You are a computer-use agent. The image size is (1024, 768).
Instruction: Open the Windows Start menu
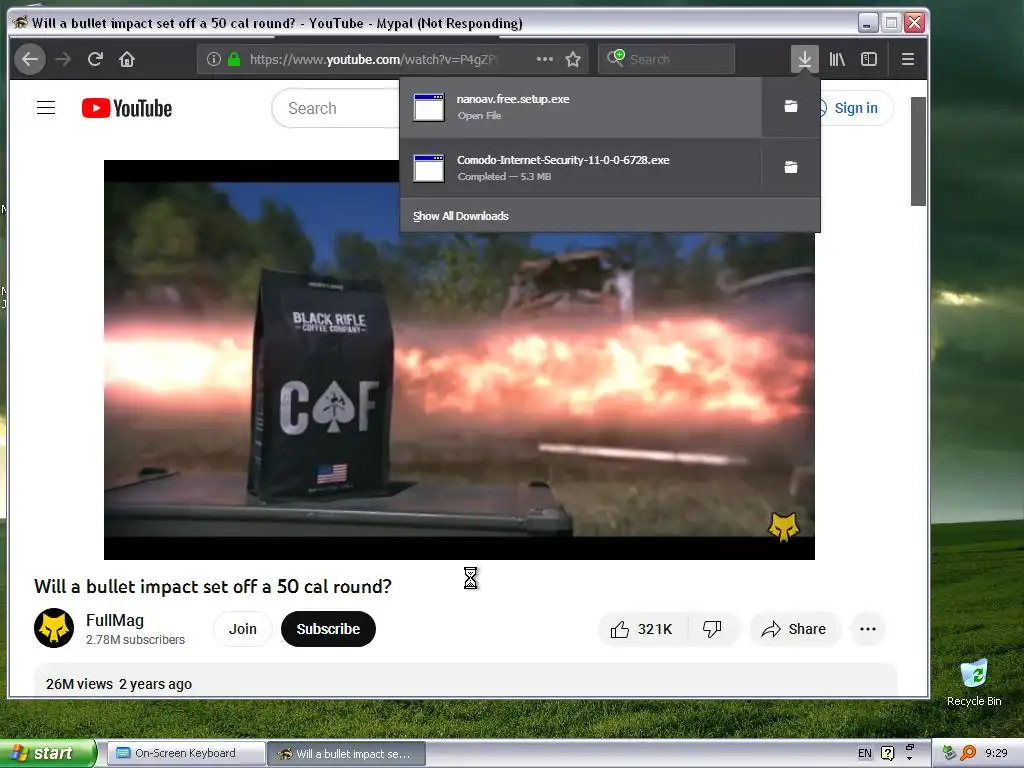tap(47, 753)
